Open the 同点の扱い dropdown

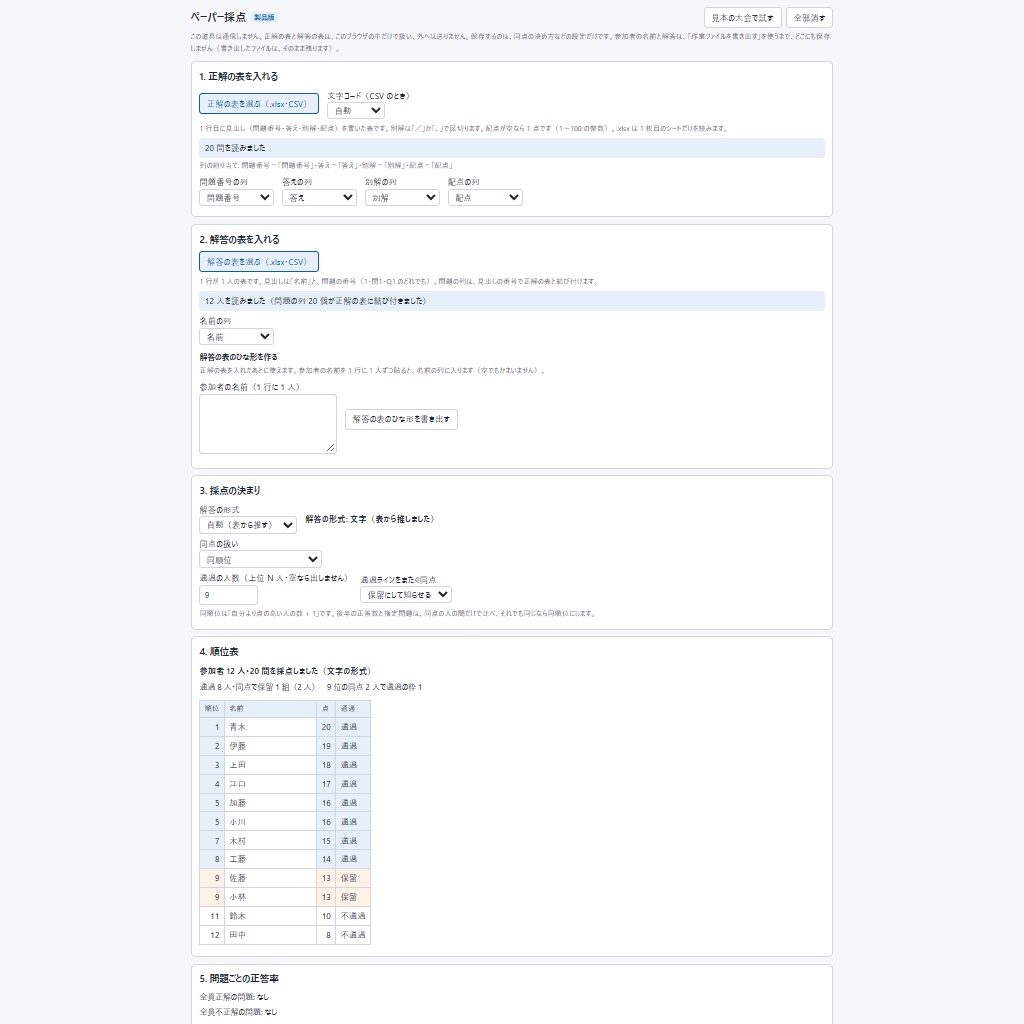pos(261,560)
